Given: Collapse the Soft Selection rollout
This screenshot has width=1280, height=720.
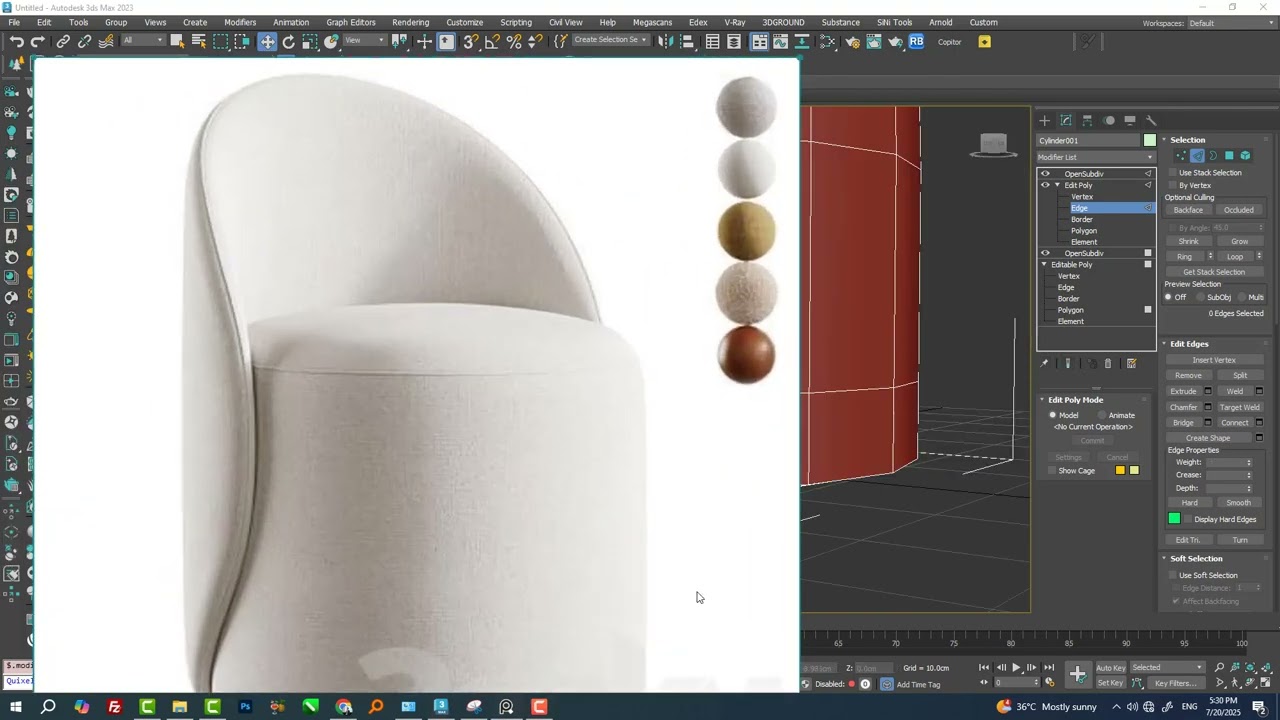Looking at the screenshot, I should click(1164, 559).
